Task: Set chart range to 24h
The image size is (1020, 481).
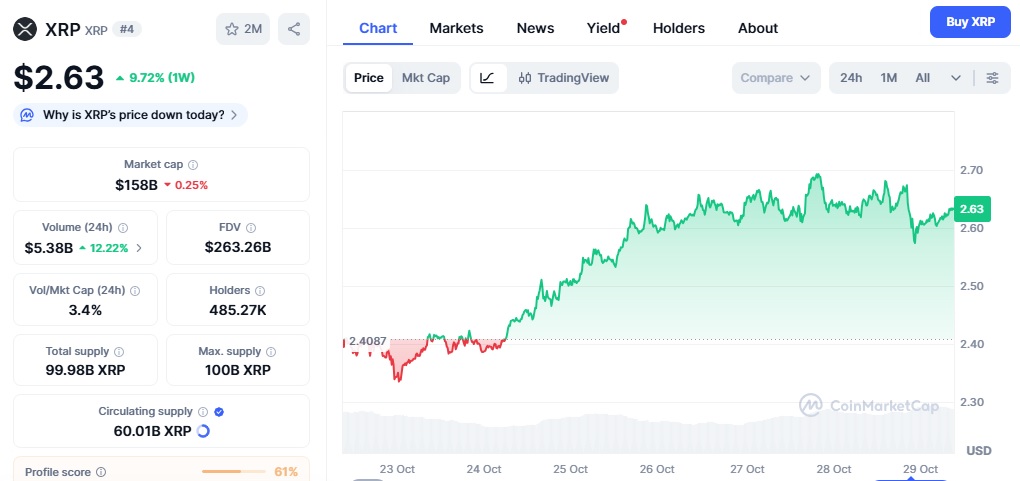Action: point(851,78)
